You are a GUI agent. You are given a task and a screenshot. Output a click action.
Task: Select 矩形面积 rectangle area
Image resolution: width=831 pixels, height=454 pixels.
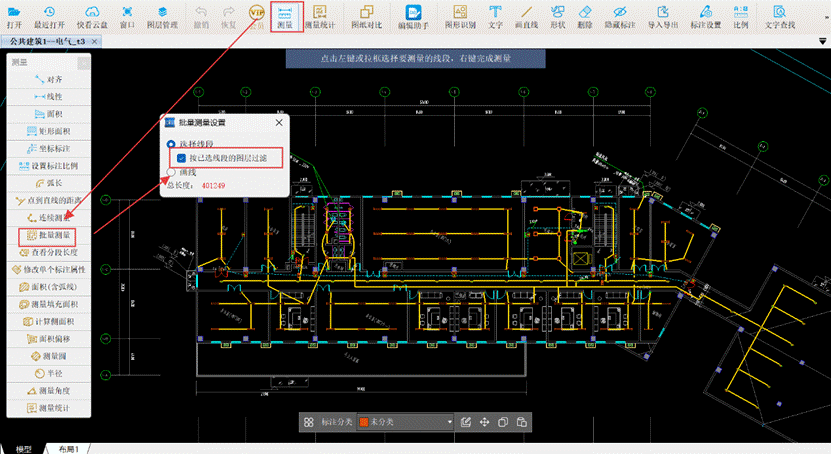[x=49, y=131]
